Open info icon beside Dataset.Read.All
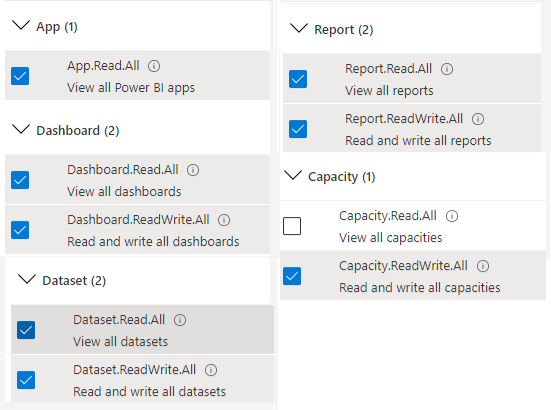Viewport: 551px width, 410px height. tap(180, 320)
